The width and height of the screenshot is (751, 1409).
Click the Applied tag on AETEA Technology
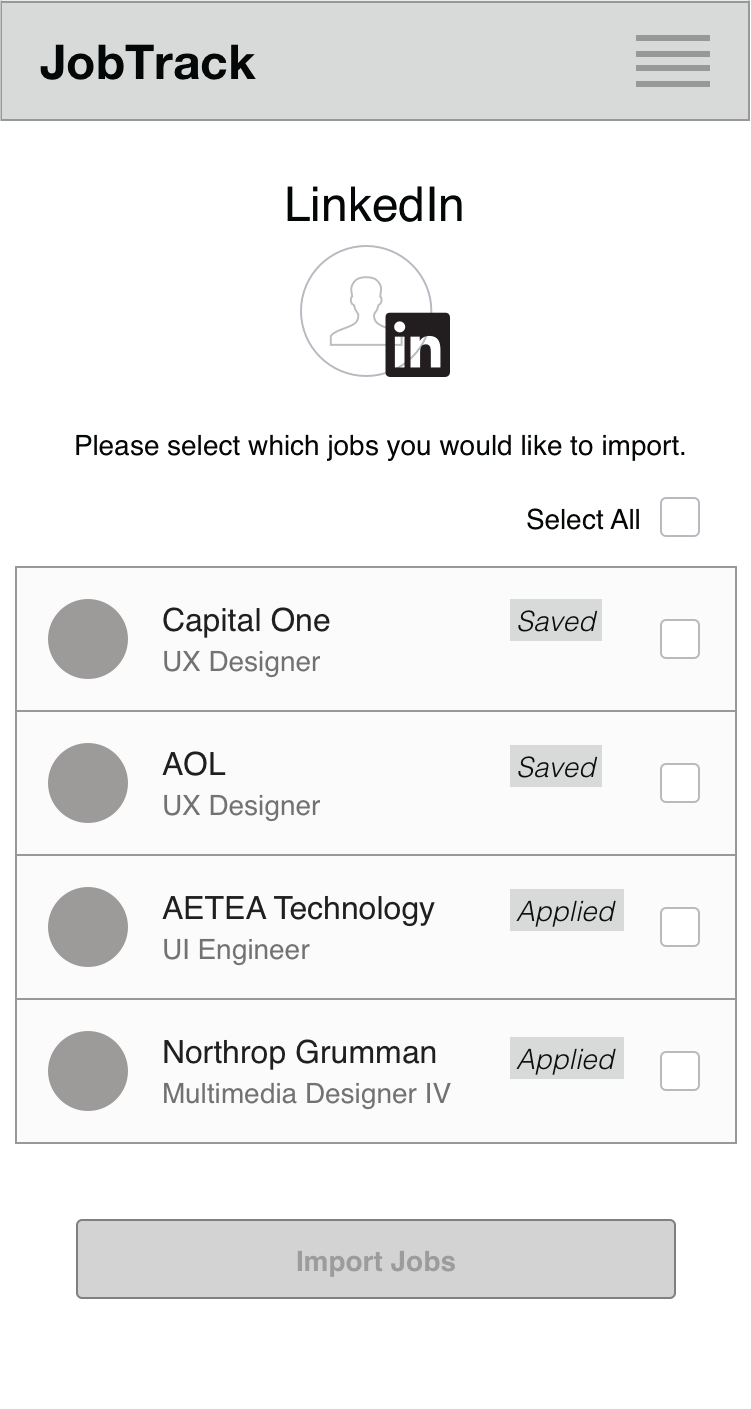pyautogui.click(x=566, y=911)
